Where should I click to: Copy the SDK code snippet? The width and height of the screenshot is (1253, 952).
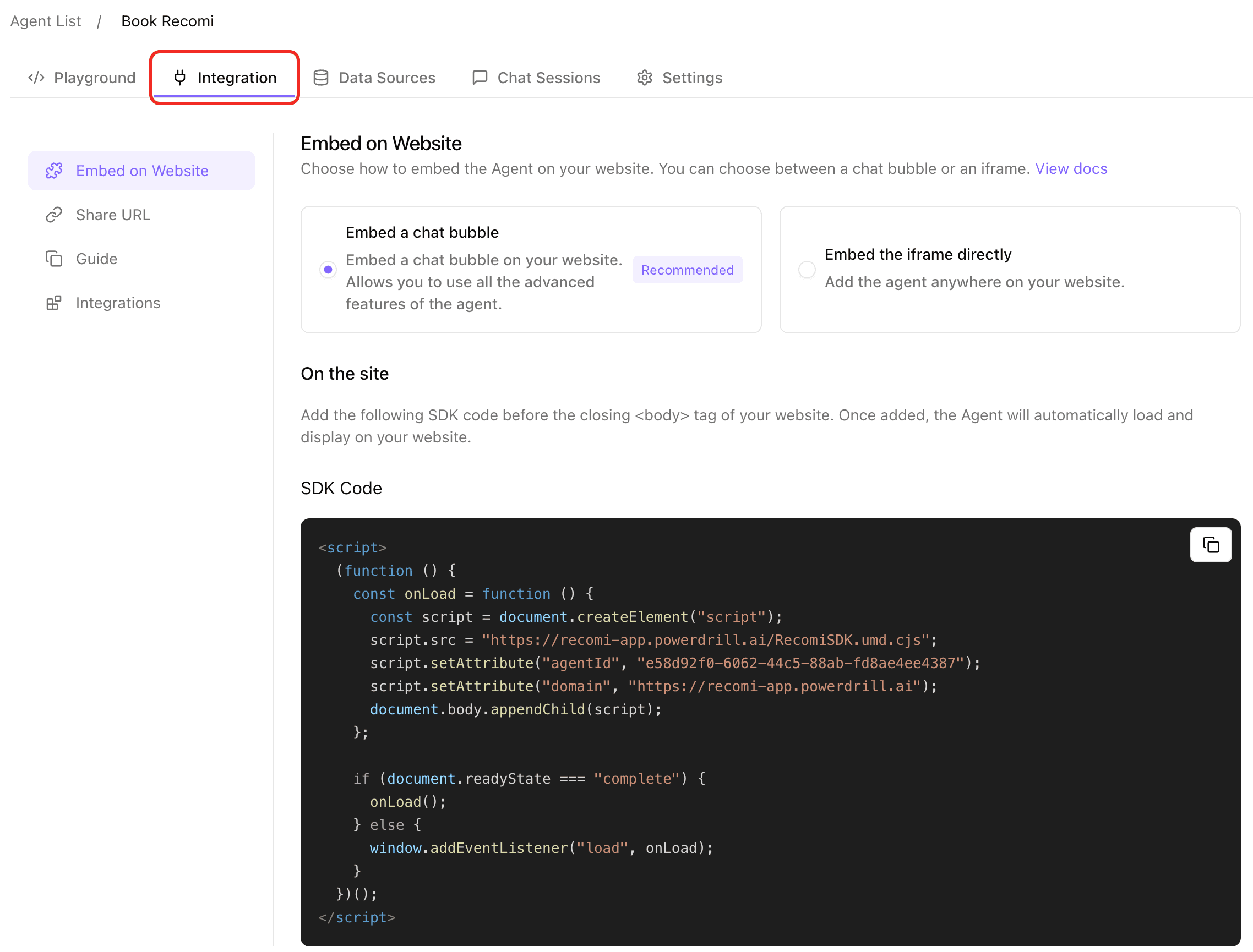pyautogui.click(x=1211, y=545)
